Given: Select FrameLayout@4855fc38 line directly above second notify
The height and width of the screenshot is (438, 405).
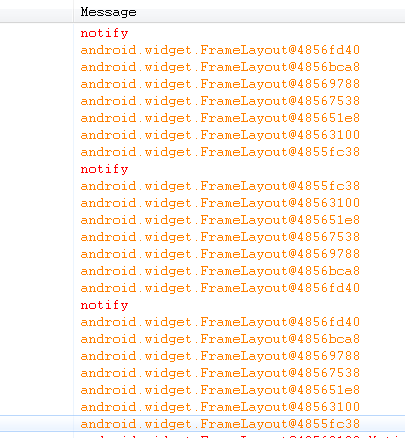Looking at the screenshot, I should coord(220,152).
